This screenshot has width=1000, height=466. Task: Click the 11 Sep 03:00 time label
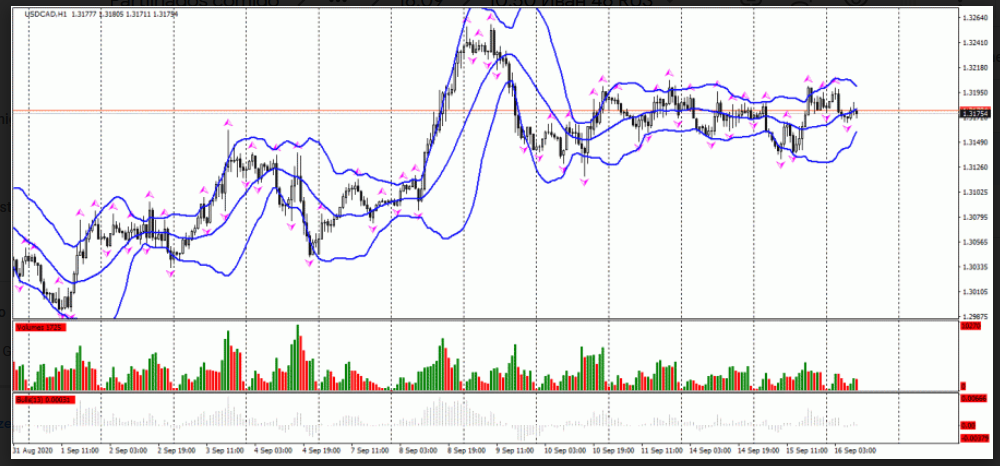click(662, 452)
